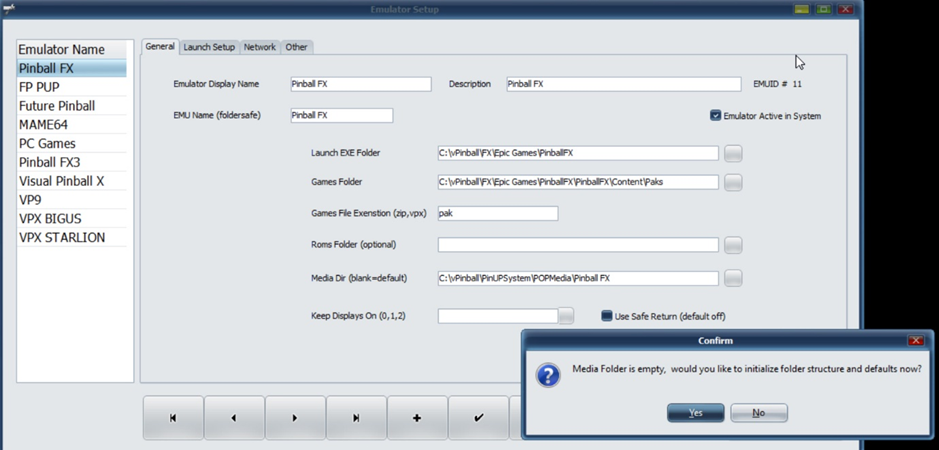Viewport: 939px width, 450px height.
Task: Close the Confirm dialog
Action: (x=916, y=340)
